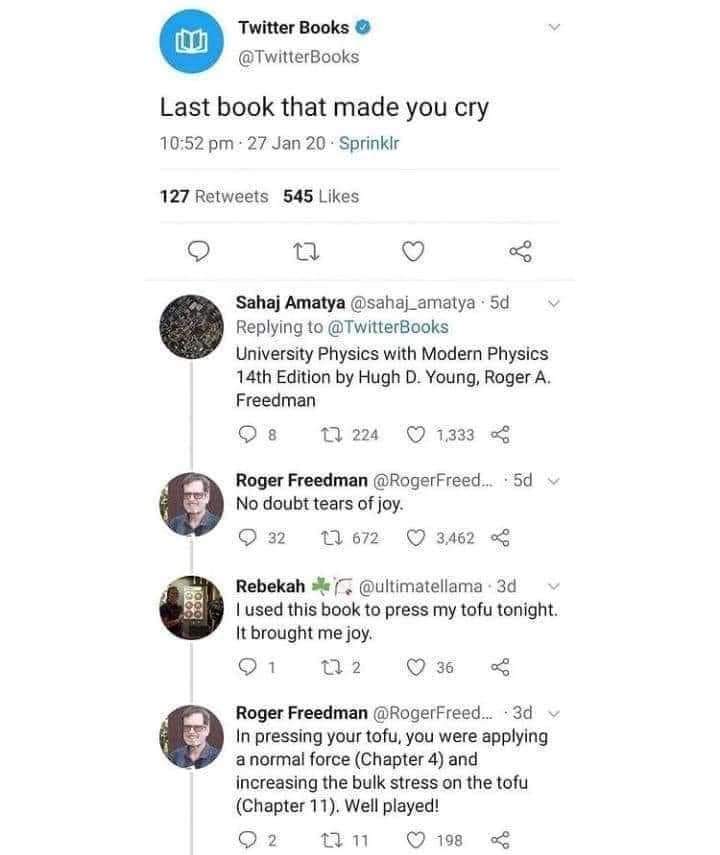Open the Sprinklr source link
Image resolution: width=720 pixels, height=855 pixels.
click(x=369, y=143)
